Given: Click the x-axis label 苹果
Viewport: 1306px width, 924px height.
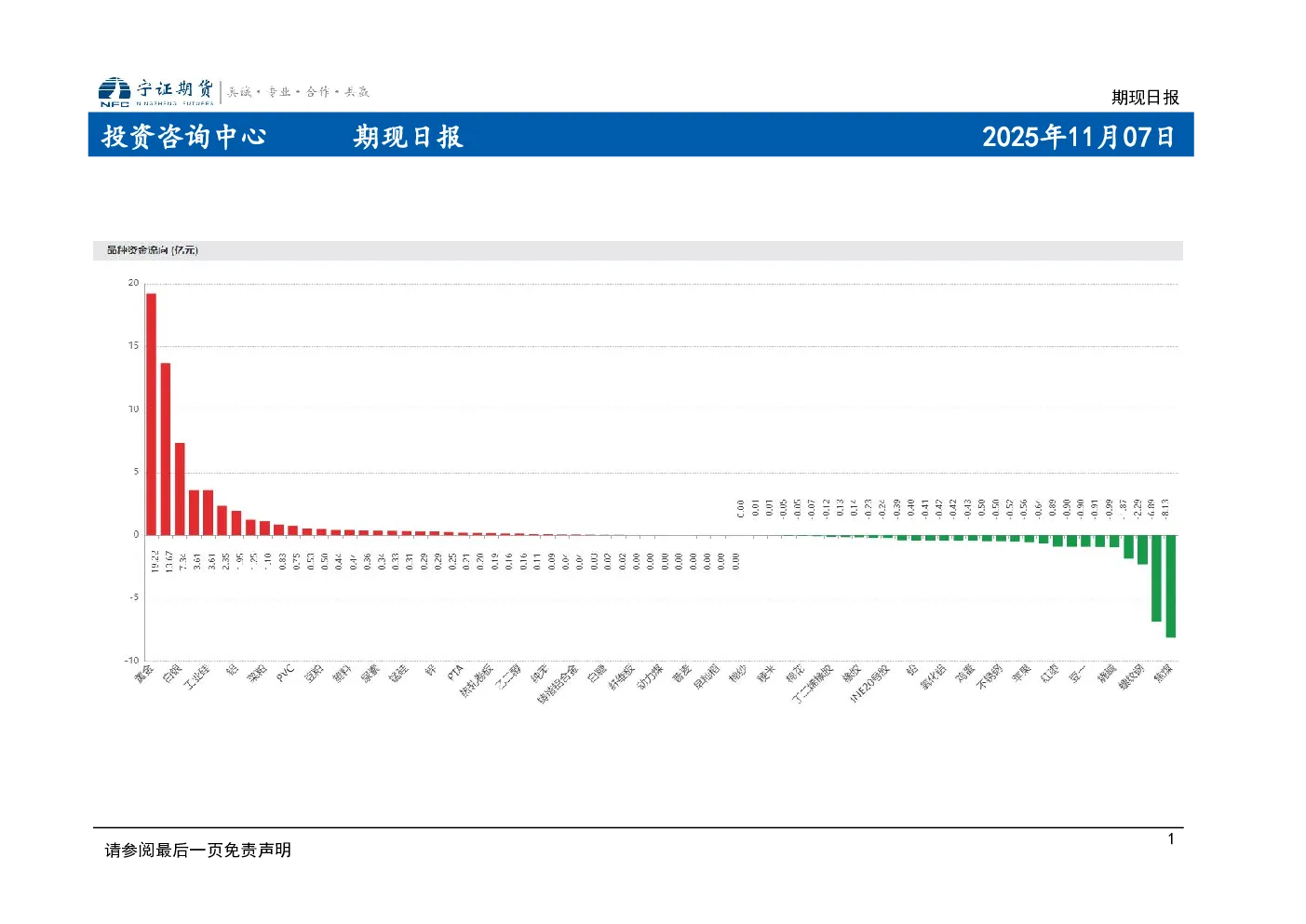Looking at the screenshot, I should tap(1022, 675).
